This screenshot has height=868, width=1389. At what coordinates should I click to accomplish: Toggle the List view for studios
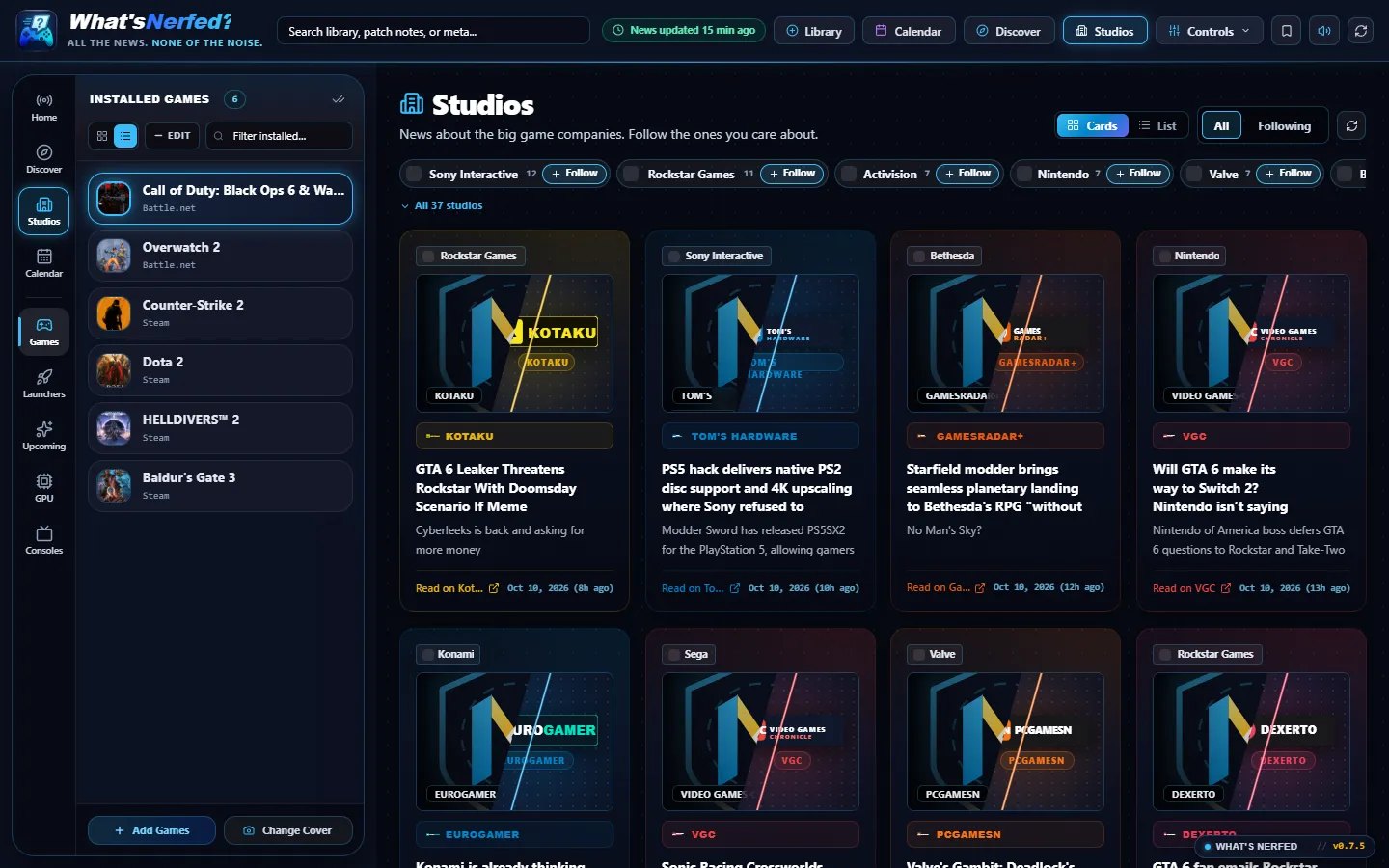tap(1157, 125)
